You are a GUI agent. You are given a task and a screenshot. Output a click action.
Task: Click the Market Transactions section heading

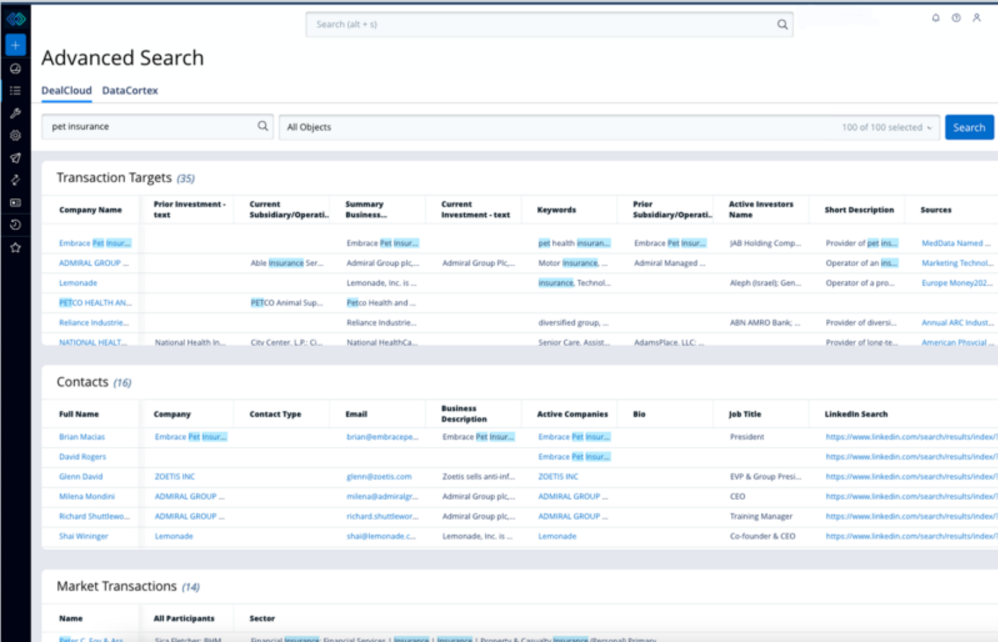click(116, 586)
